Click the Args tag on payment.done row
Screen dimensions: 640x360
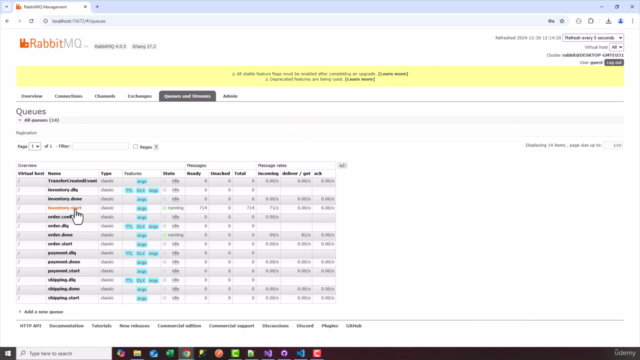[142, 262]
